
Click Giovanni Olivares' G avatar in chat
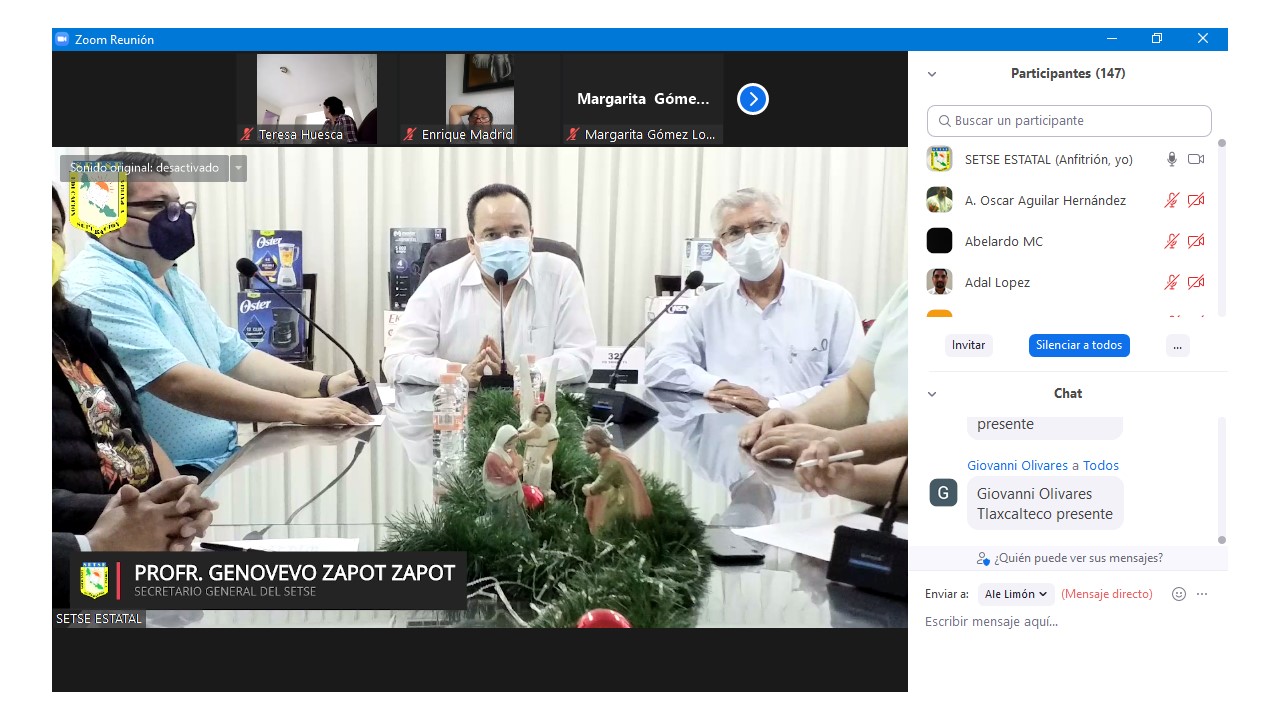(x=943, y=493)
